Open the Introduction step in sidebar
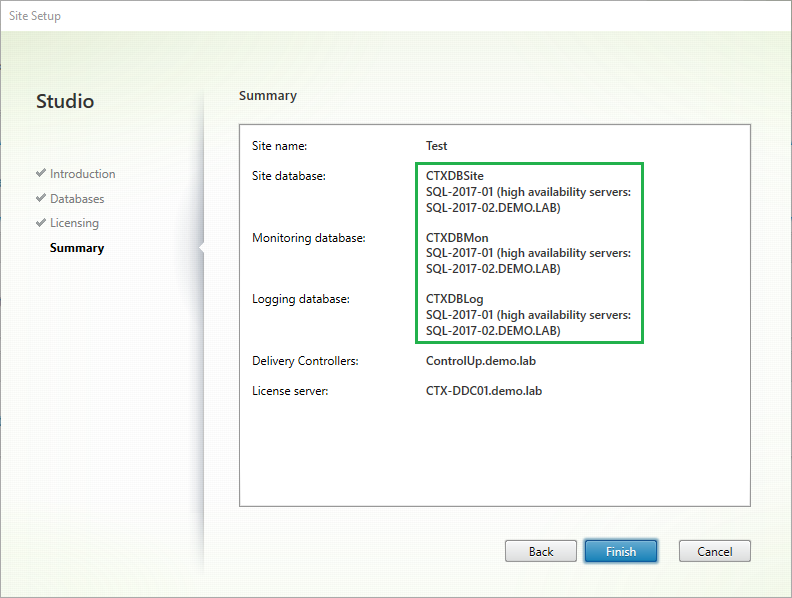Screen dimensions: 792x598 coord(82,174)
